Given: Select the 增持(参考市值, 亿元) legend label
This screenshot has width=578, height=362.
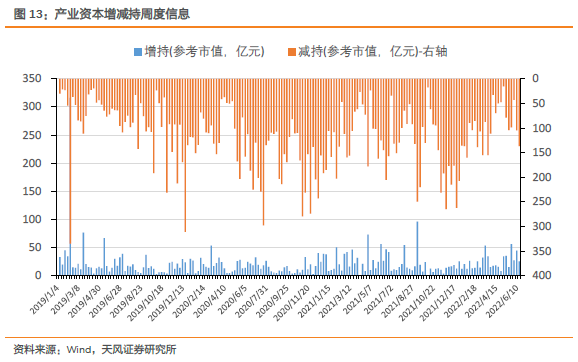Looking at the screenshot, I should [205, 51].
